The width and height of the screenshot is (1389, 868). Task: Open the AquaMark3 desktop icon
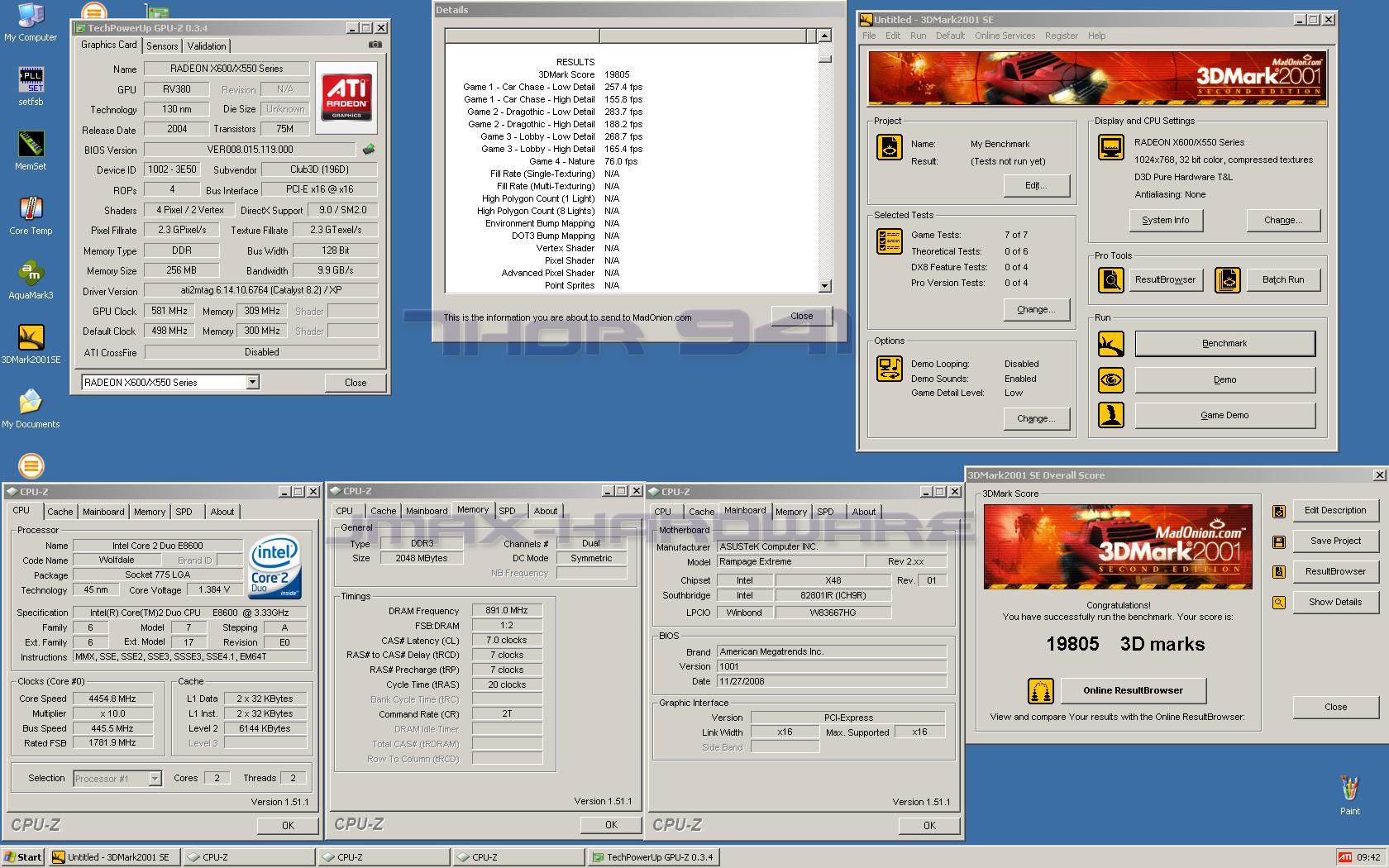(x=31, y=279)
